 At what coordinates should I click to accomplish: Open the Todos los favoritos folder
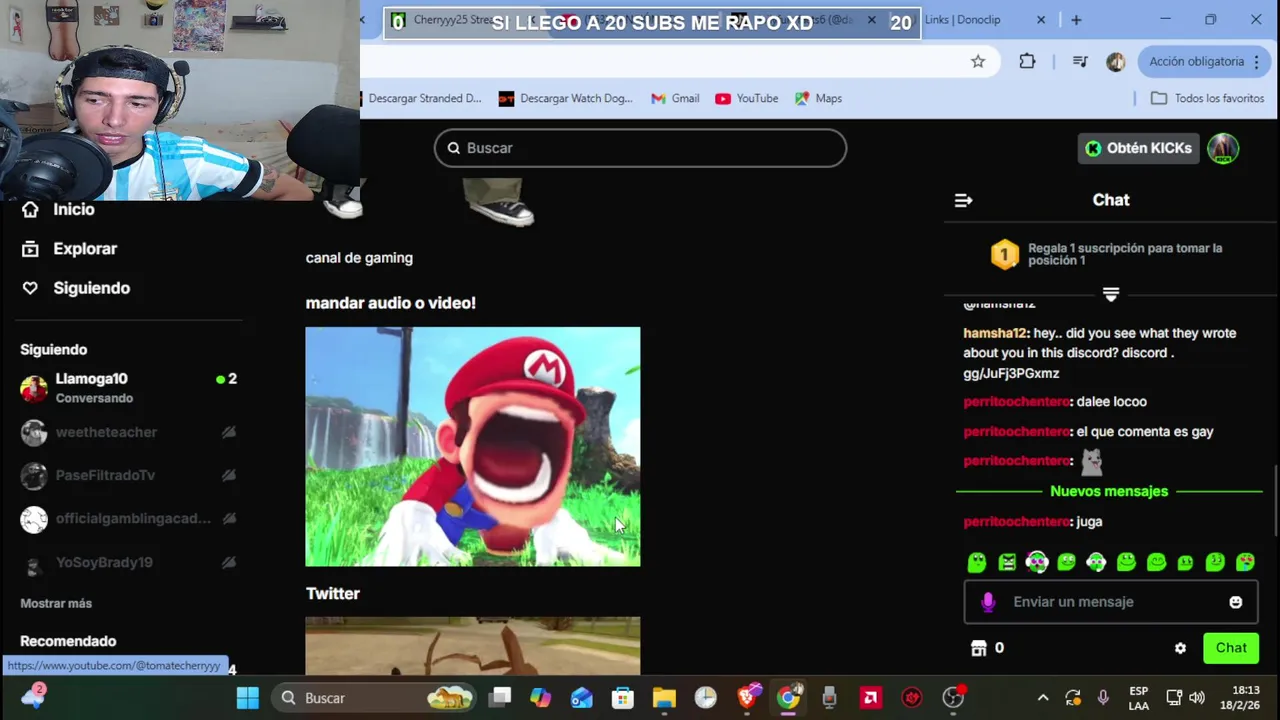pyautogui.click(x=1208, y=98)
